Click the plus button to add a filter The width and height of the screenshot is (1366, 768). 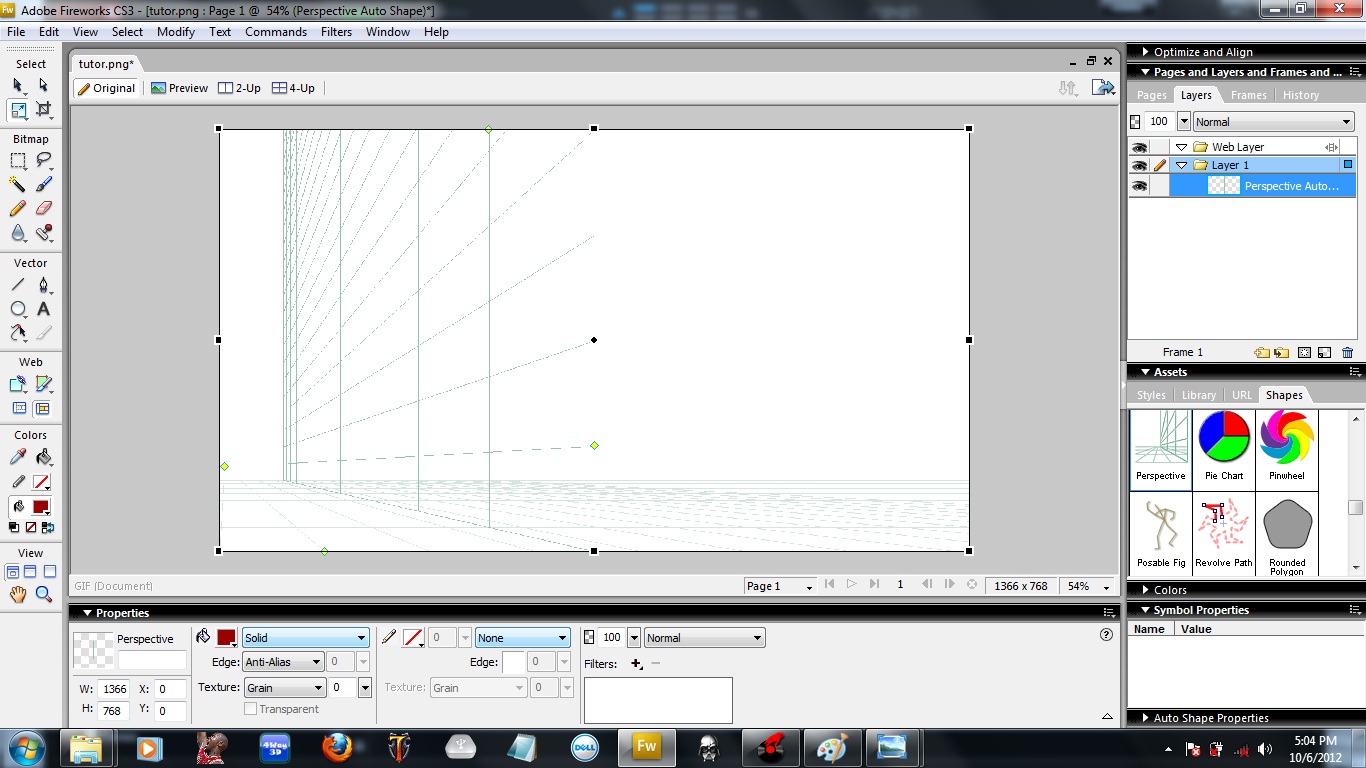point(637,663)
